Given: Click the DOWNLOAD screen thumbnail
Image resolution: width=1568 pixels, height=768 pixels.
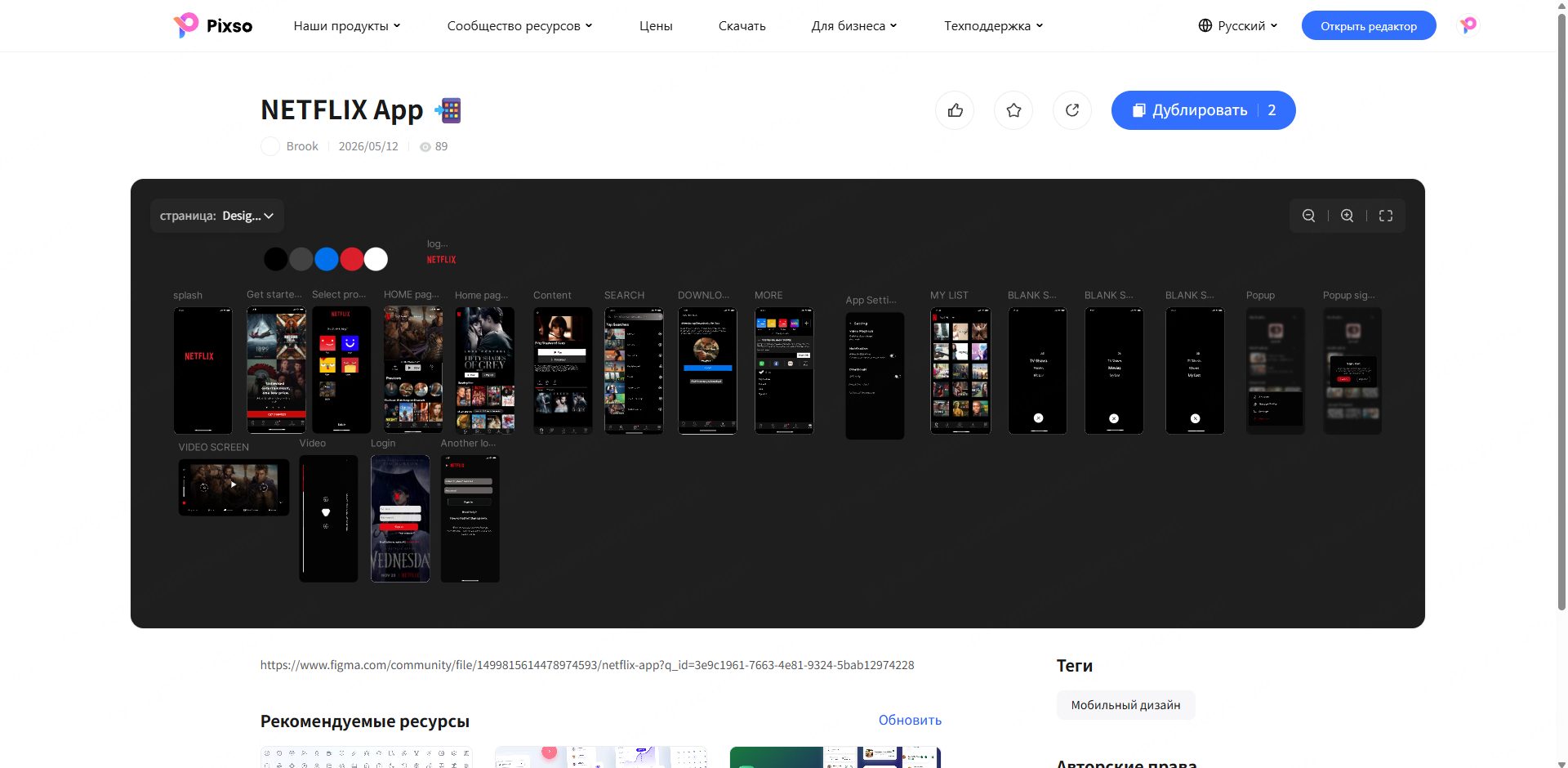Looking at the screenshot, I should pyautogui.click(x=707, y=370).
